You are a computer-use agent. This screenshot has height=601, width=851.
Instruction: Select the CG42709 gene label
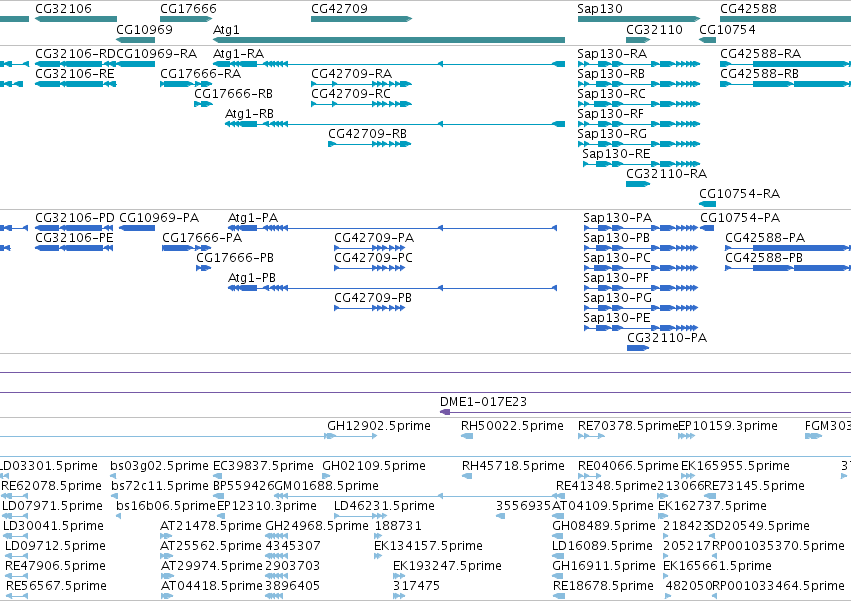(x=339, y=9)
